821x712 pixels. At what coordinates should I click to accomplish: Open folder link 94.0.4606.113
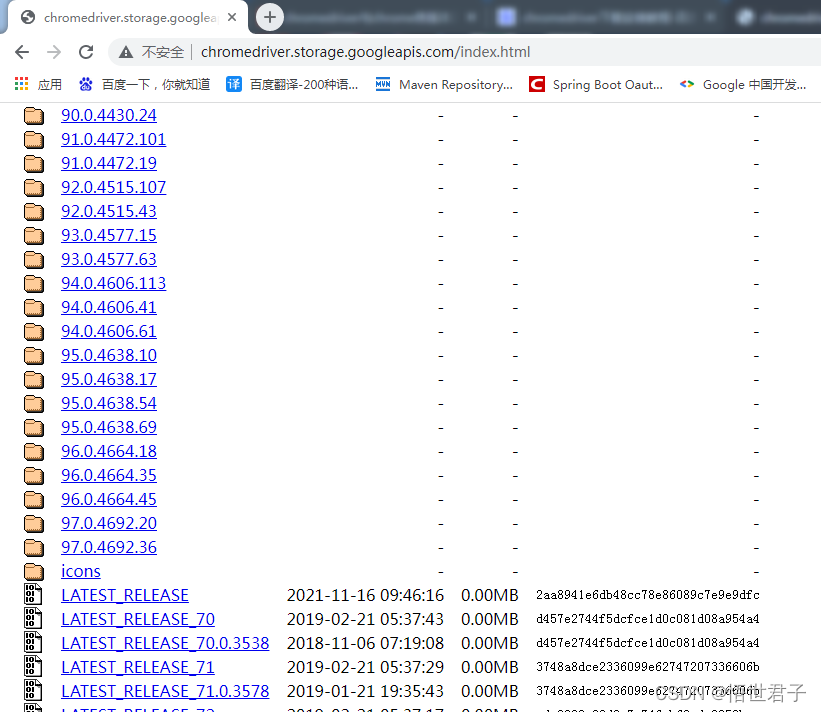coord(114,283)
